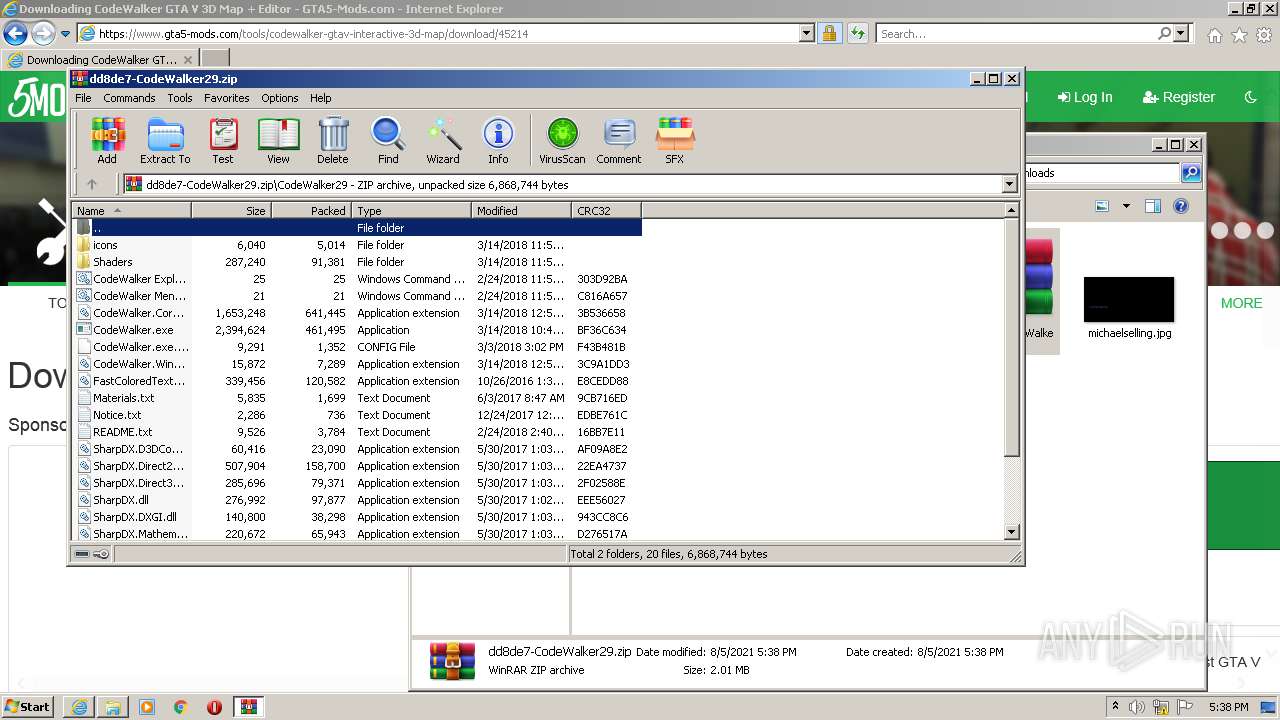Sort by the CRC32 column header

[x=606, y=210]
